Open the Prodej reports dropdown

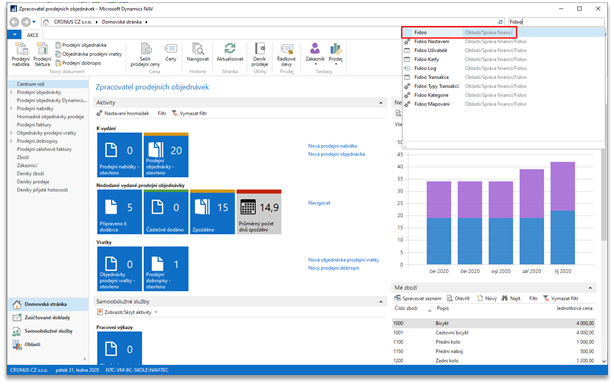(336, 54)
